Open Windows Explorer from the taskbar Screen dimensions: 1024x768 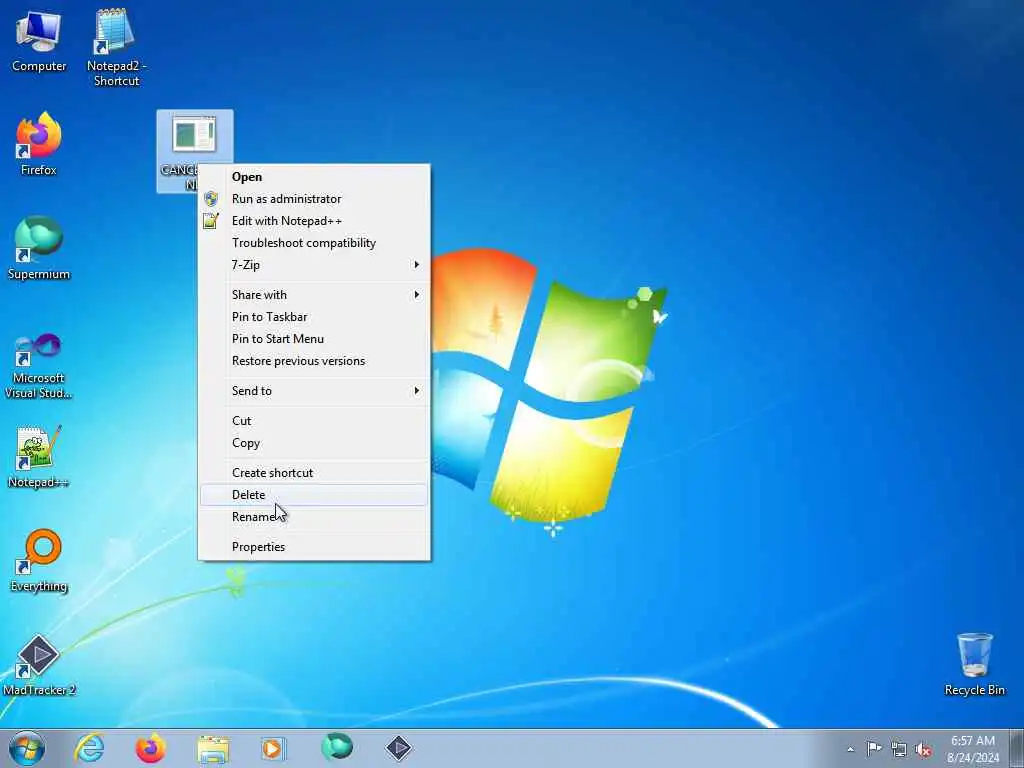click(213, 749)
